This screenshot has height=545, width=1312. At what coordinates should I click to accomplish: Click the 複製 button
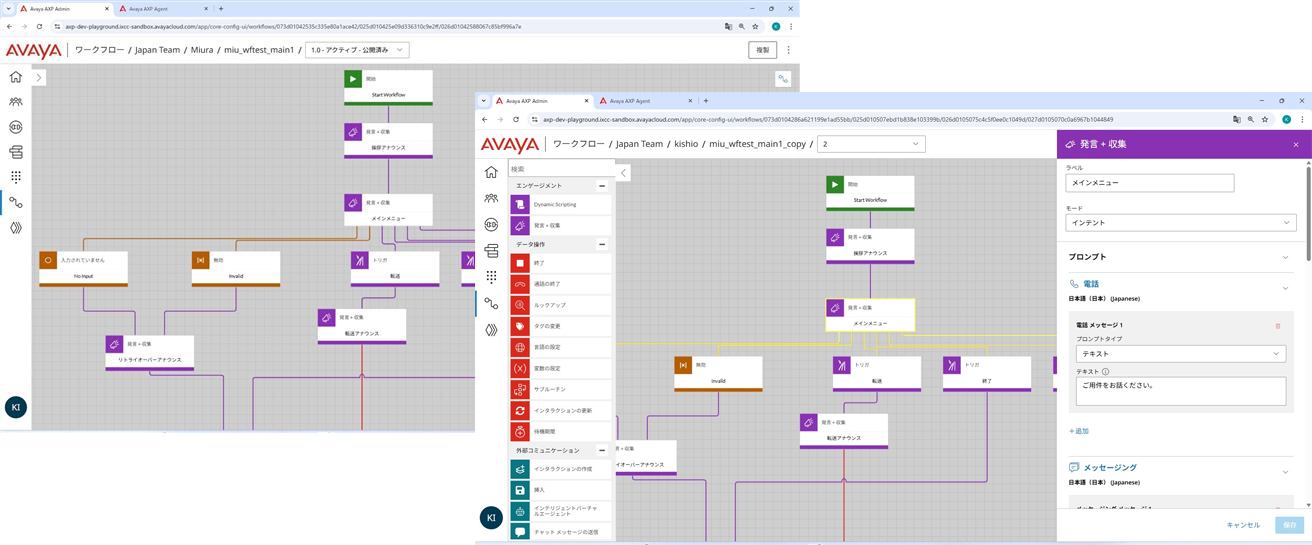point(762,50)
